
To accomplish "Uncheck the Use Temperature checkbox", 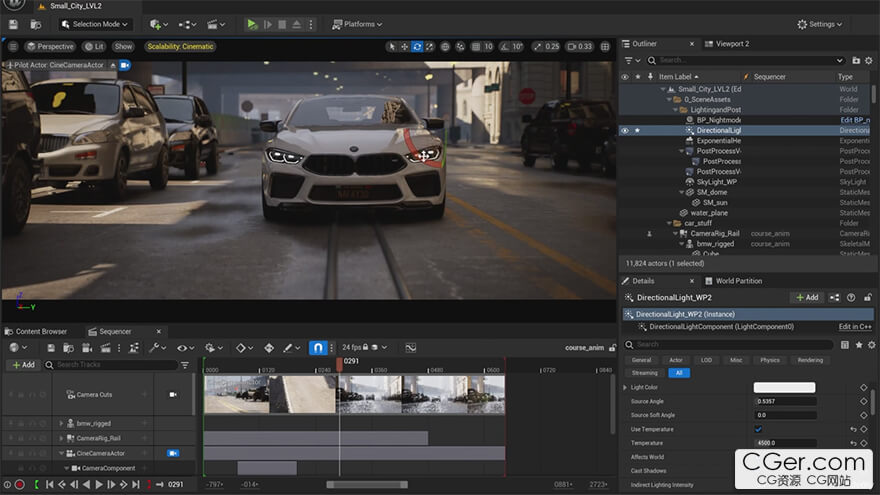I will coord(758,429).
